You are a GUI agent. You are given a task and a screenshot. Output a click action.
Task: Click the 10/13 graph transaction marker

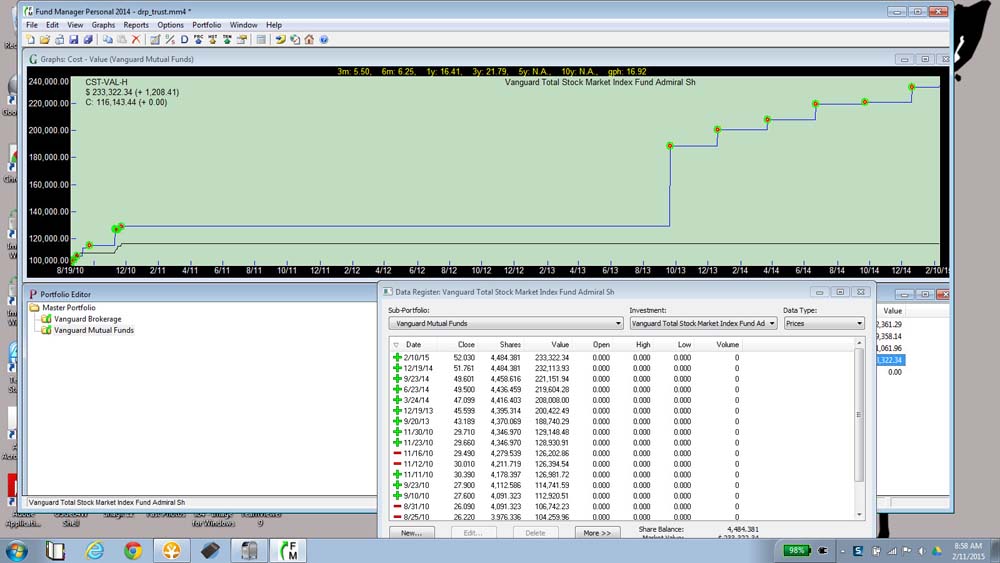[x=670, y=146]
